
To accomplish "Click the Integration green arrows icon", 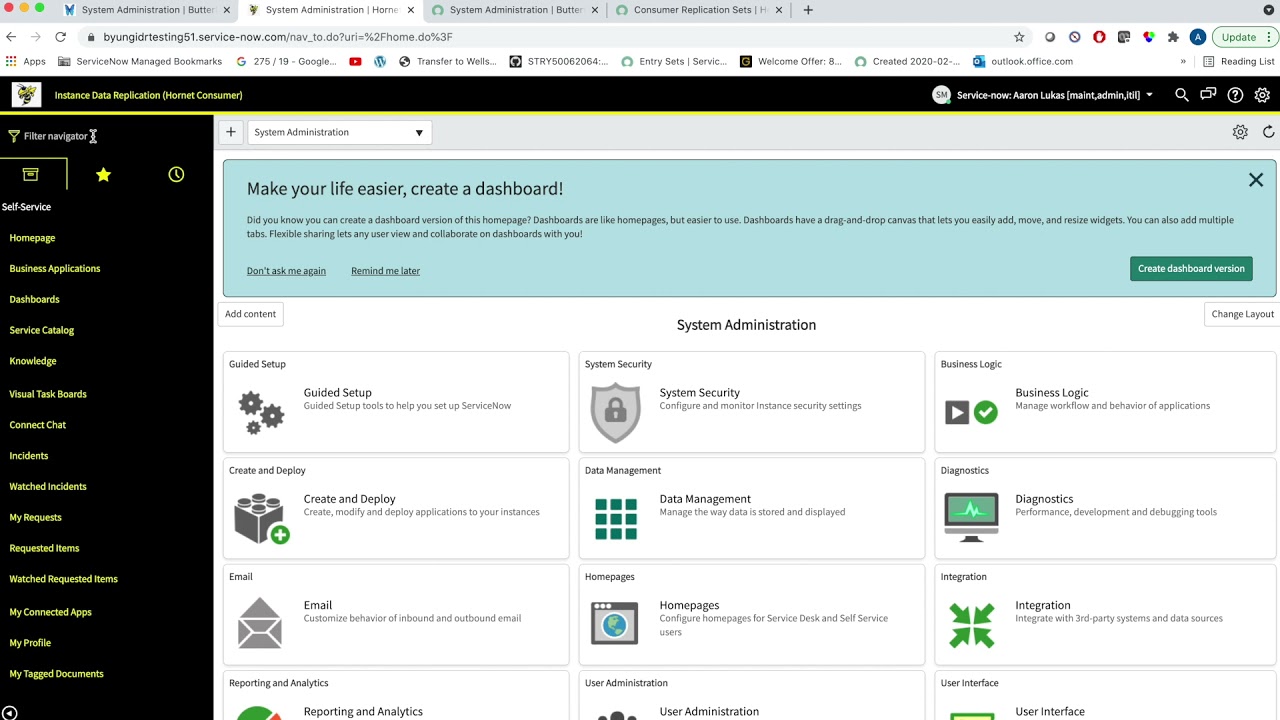I will pos(972,625).
